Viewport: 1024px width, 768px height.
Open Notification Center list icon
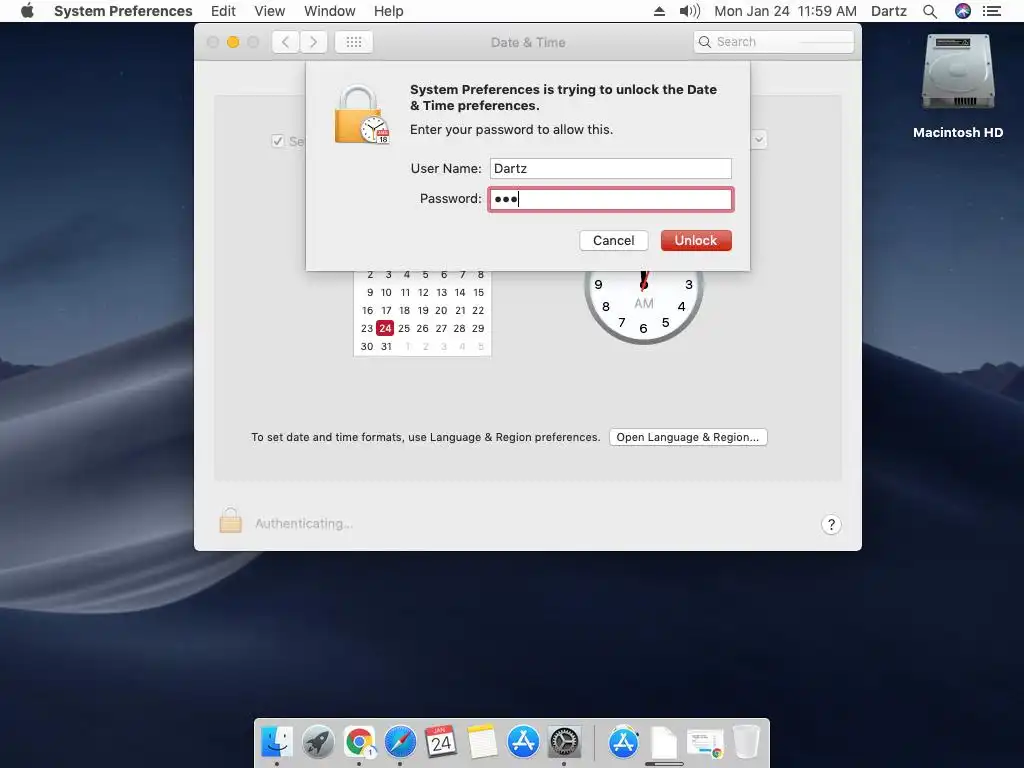pyautogui.click(x=992, y=11)
